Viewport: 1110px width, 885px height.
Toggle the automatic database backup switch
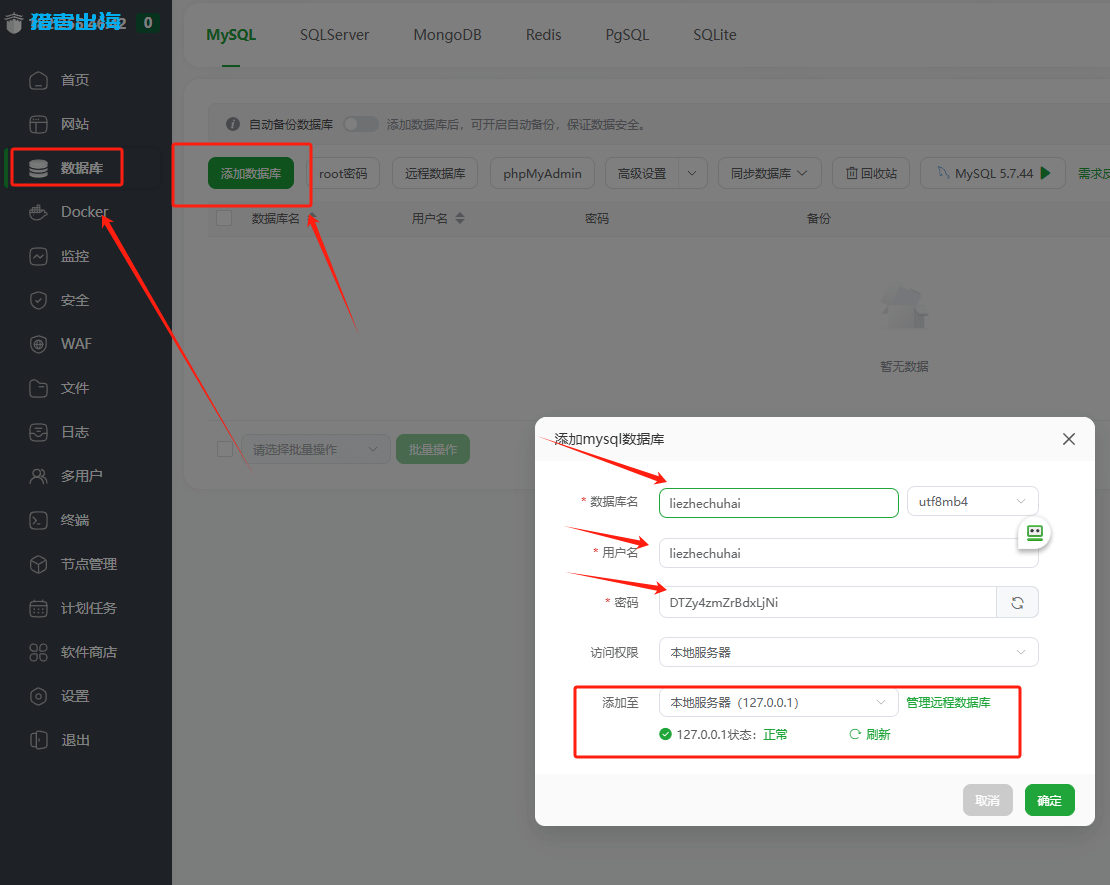click(x=360, y=124)
